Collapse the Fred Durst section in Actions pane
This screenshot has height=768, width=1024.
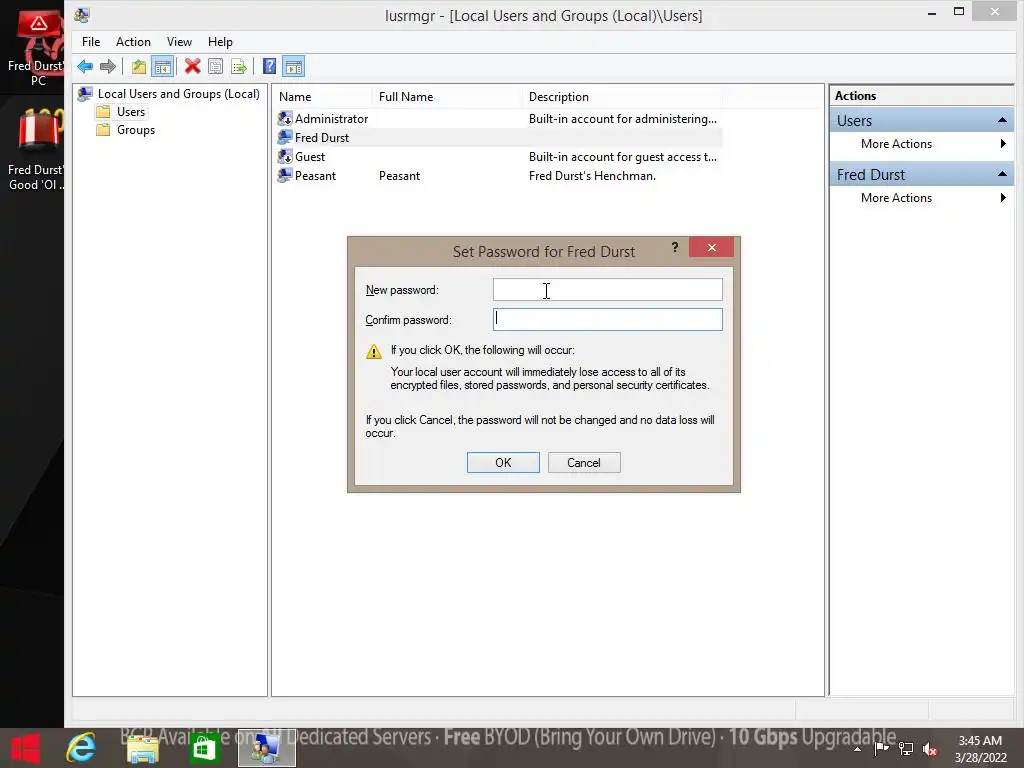[1002, 174]
